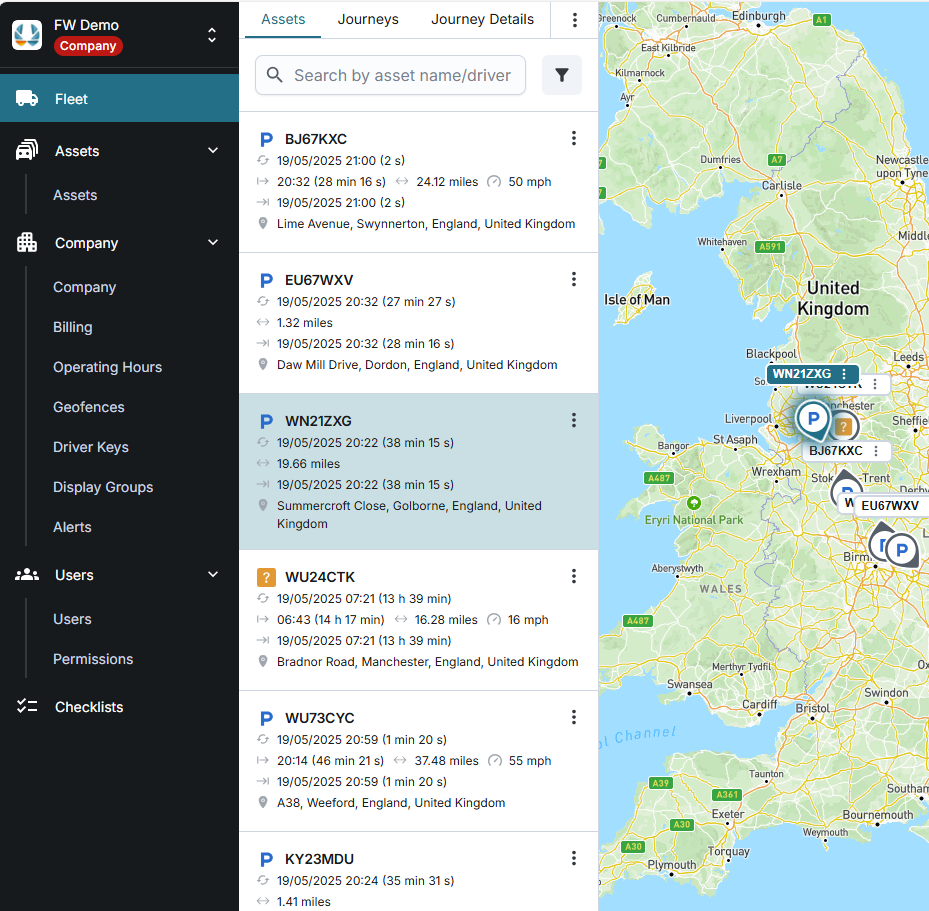
Task: Open three-dot menu for WU24CTK asset
Action: [x=574, y=576]
